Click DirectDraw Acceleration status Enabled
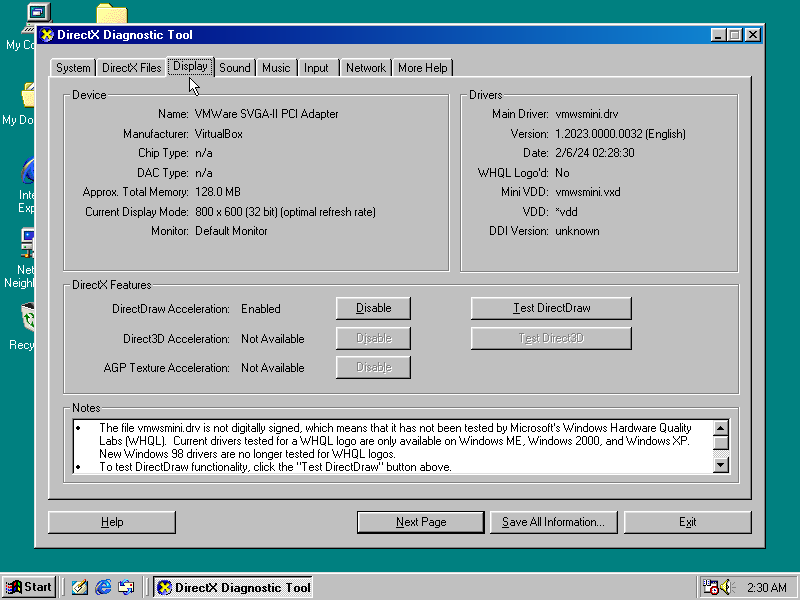 tap(261, 309)
